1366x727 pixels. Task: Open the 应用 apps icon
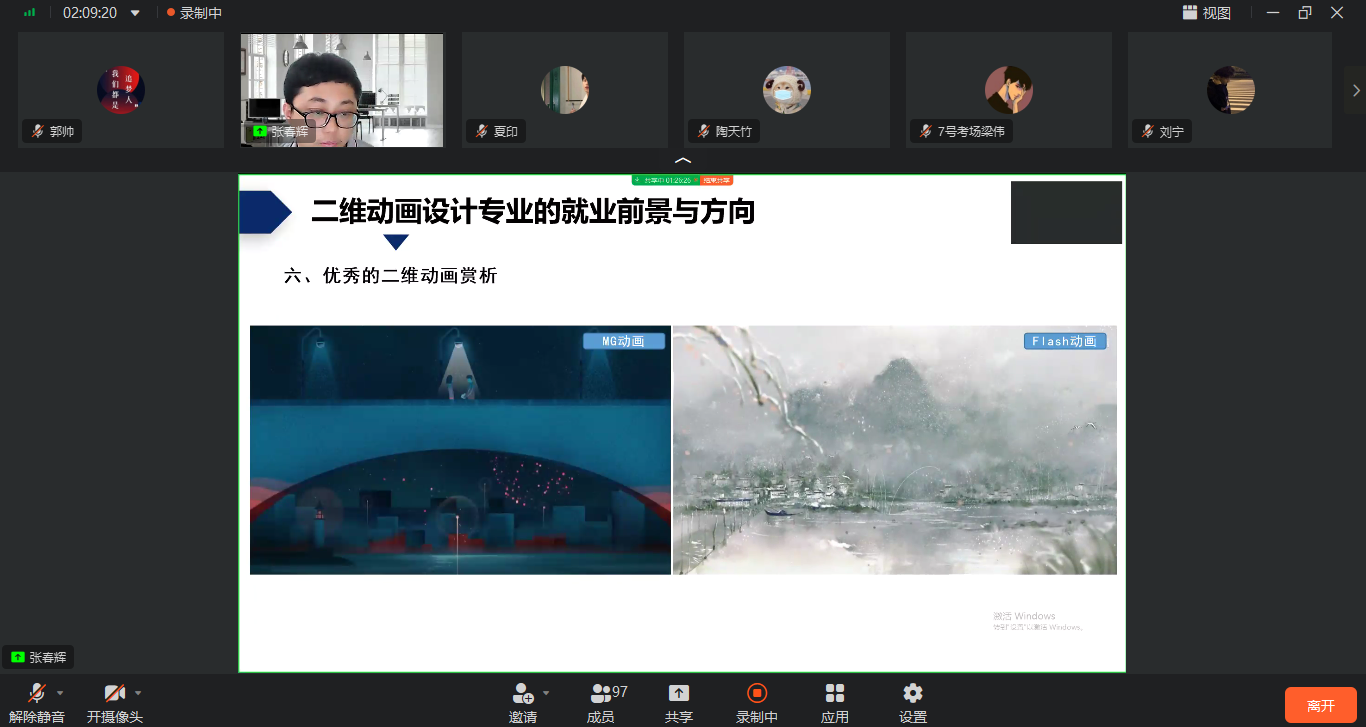pyautogui.click(x=835, y=694)
